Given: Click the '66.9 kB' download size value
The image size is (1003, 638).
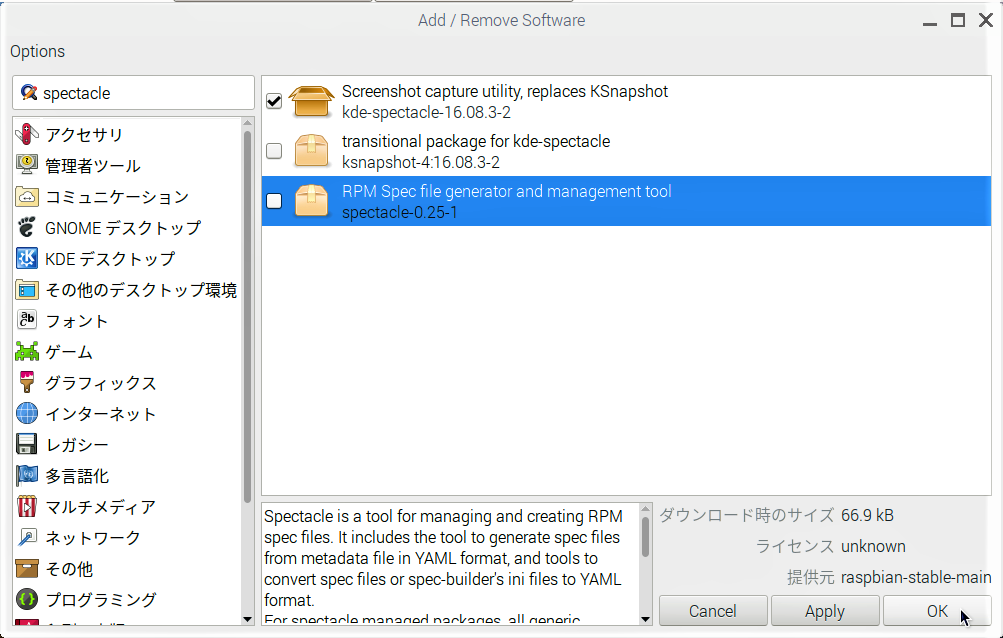Looking at the screenshot, I should click(867, 515).
